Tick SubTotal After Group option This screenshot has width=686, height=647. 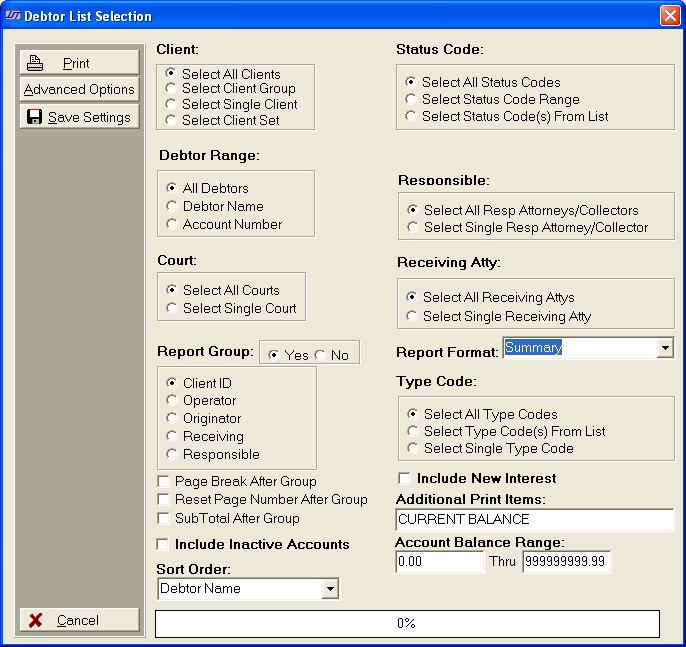pyautogui.click(x=163, y=519)
